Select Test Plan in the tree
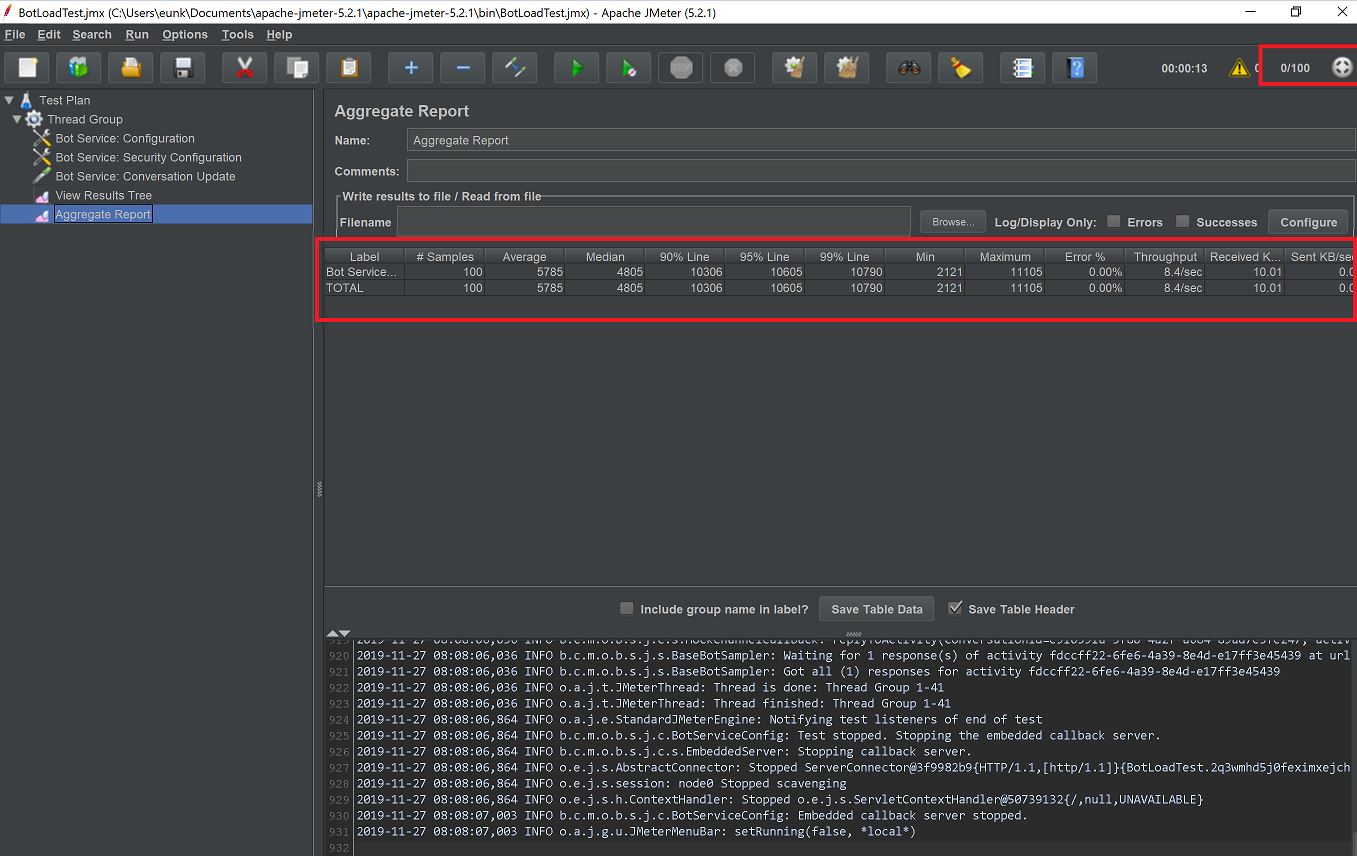 65,100
